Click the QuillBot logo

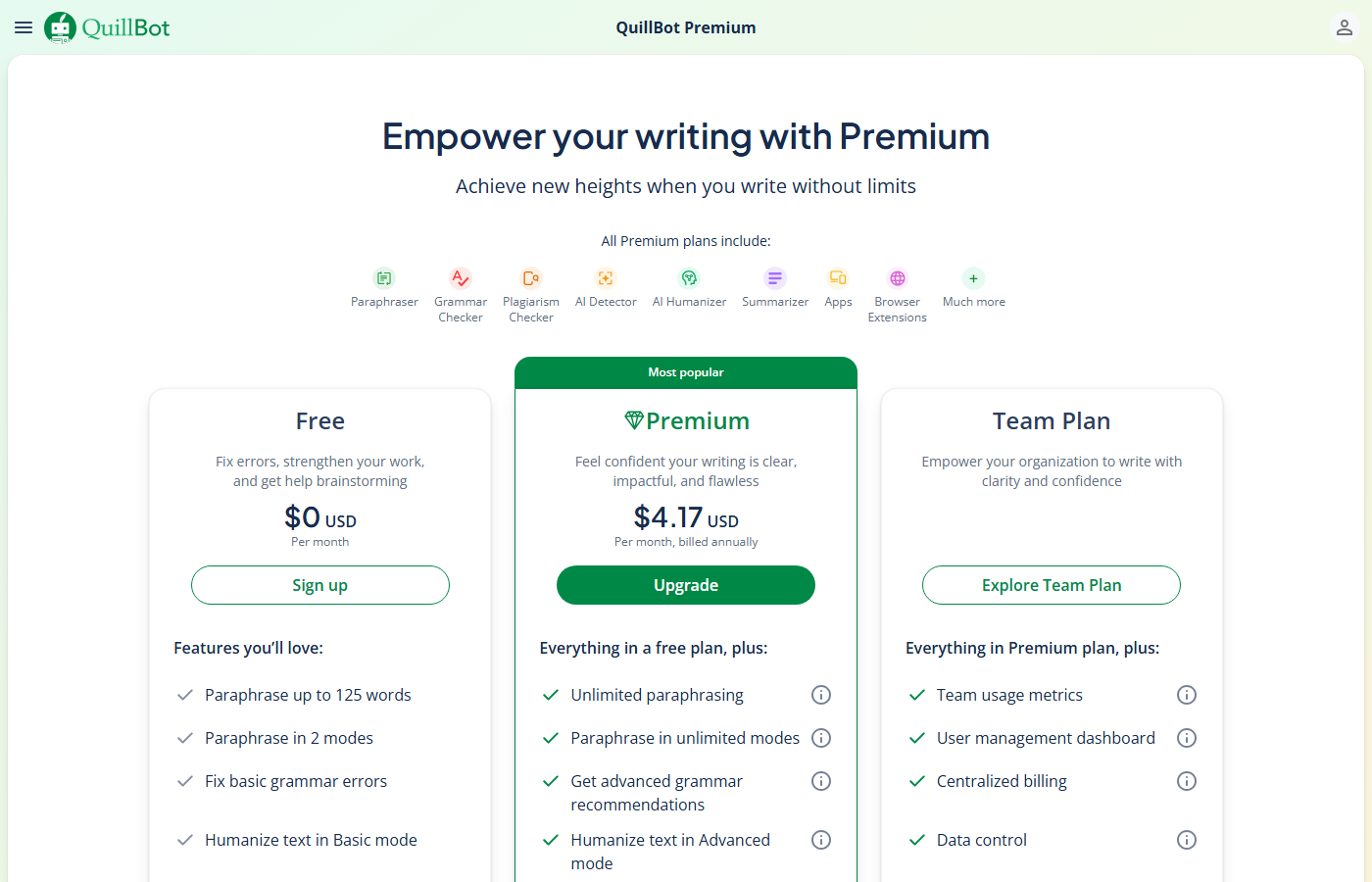coord(106,26)
